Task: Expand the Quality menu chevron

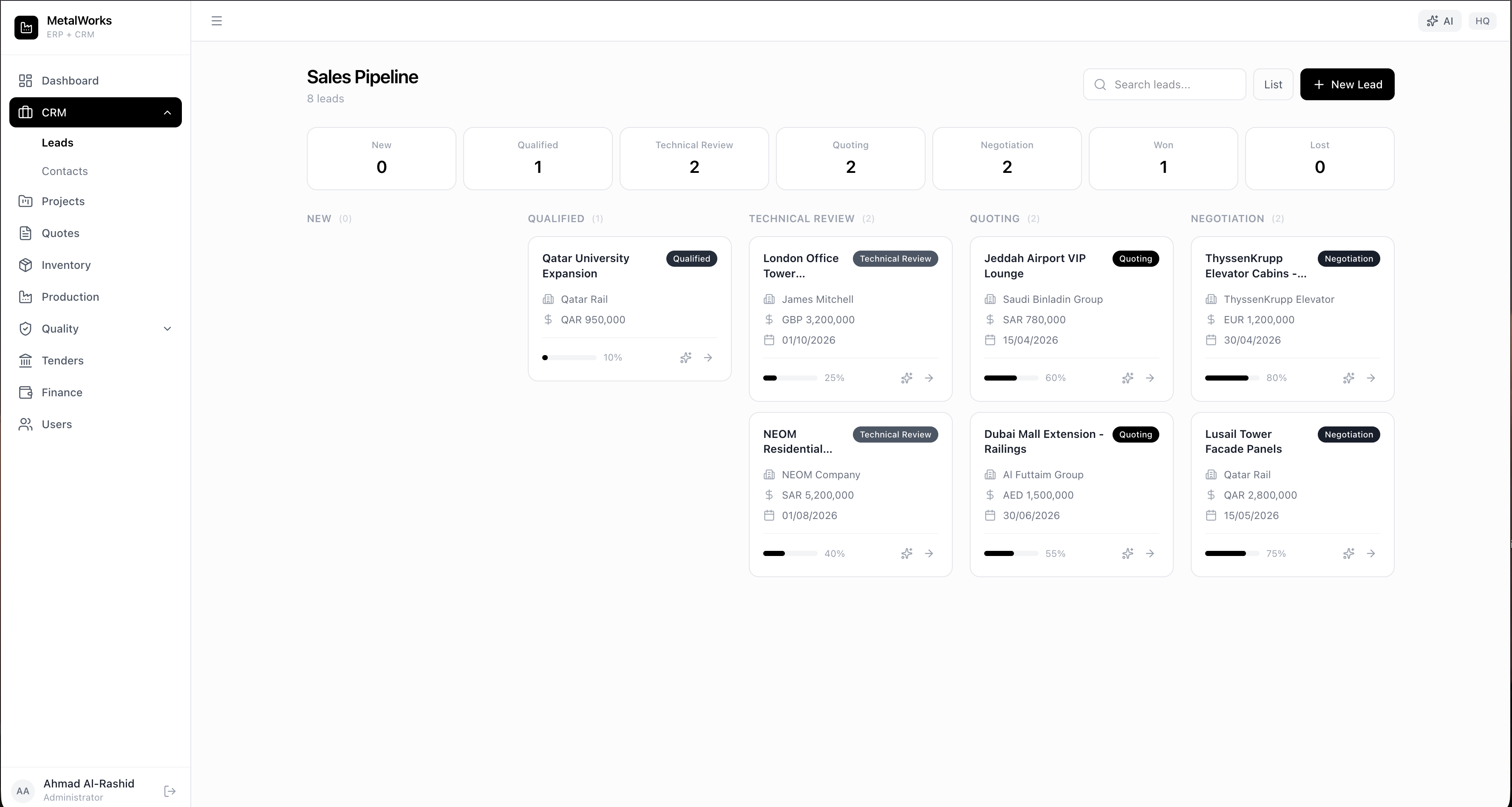Action: point(167,328)
